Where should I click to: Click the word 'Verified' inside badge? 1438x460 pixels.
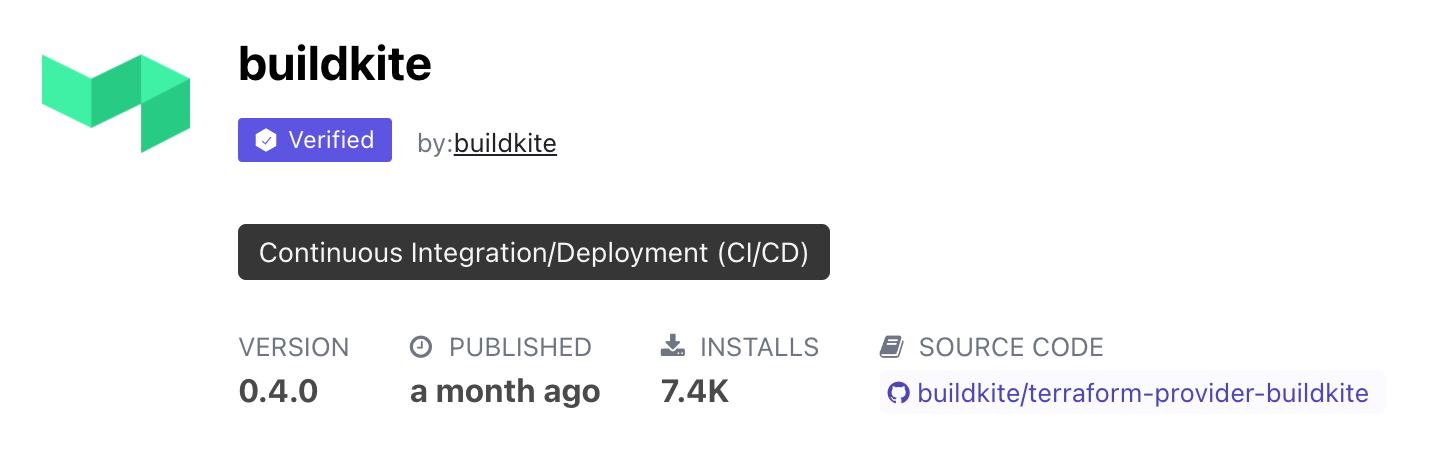point(331,140)
